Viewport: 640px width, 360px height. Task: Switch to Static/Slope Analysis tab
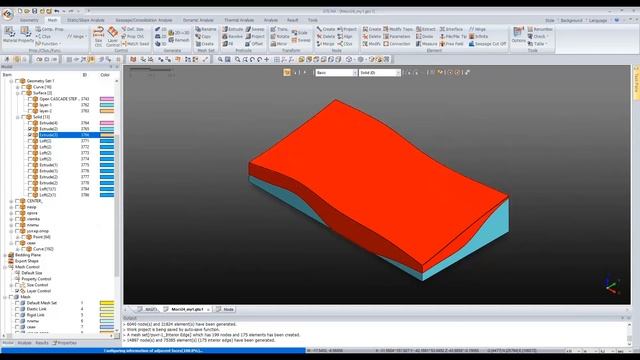coord(86,20)
